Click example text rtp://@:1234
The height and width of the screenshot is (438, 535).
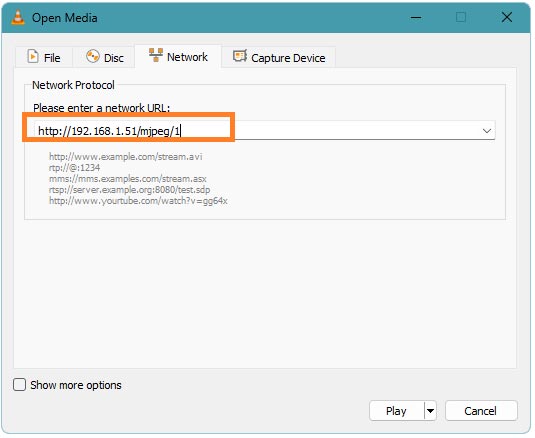point(74,168)
